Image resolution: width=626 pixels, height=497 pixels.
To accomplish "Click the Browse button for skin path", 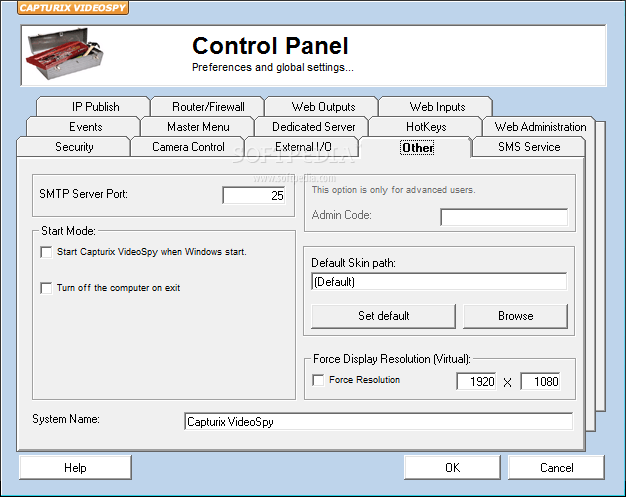I will [515, 316].
